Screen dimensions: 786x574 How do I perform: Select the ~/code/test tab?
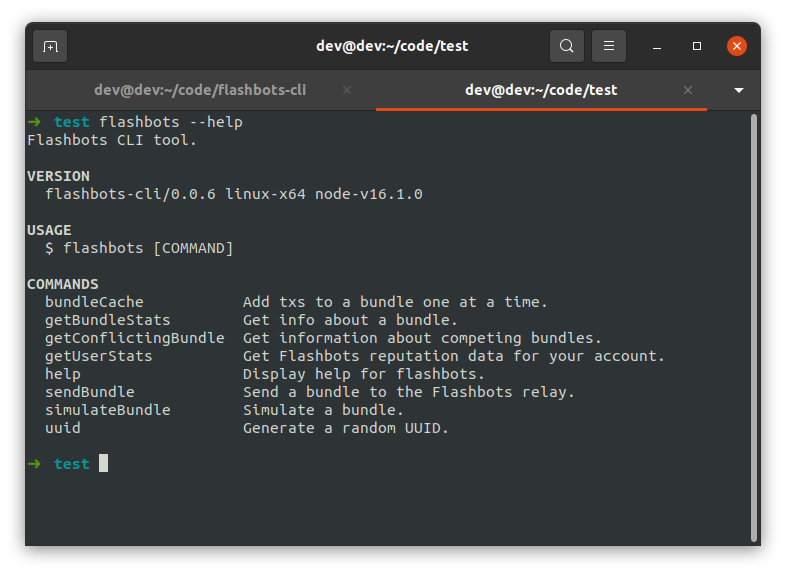[x=541, y=90]
